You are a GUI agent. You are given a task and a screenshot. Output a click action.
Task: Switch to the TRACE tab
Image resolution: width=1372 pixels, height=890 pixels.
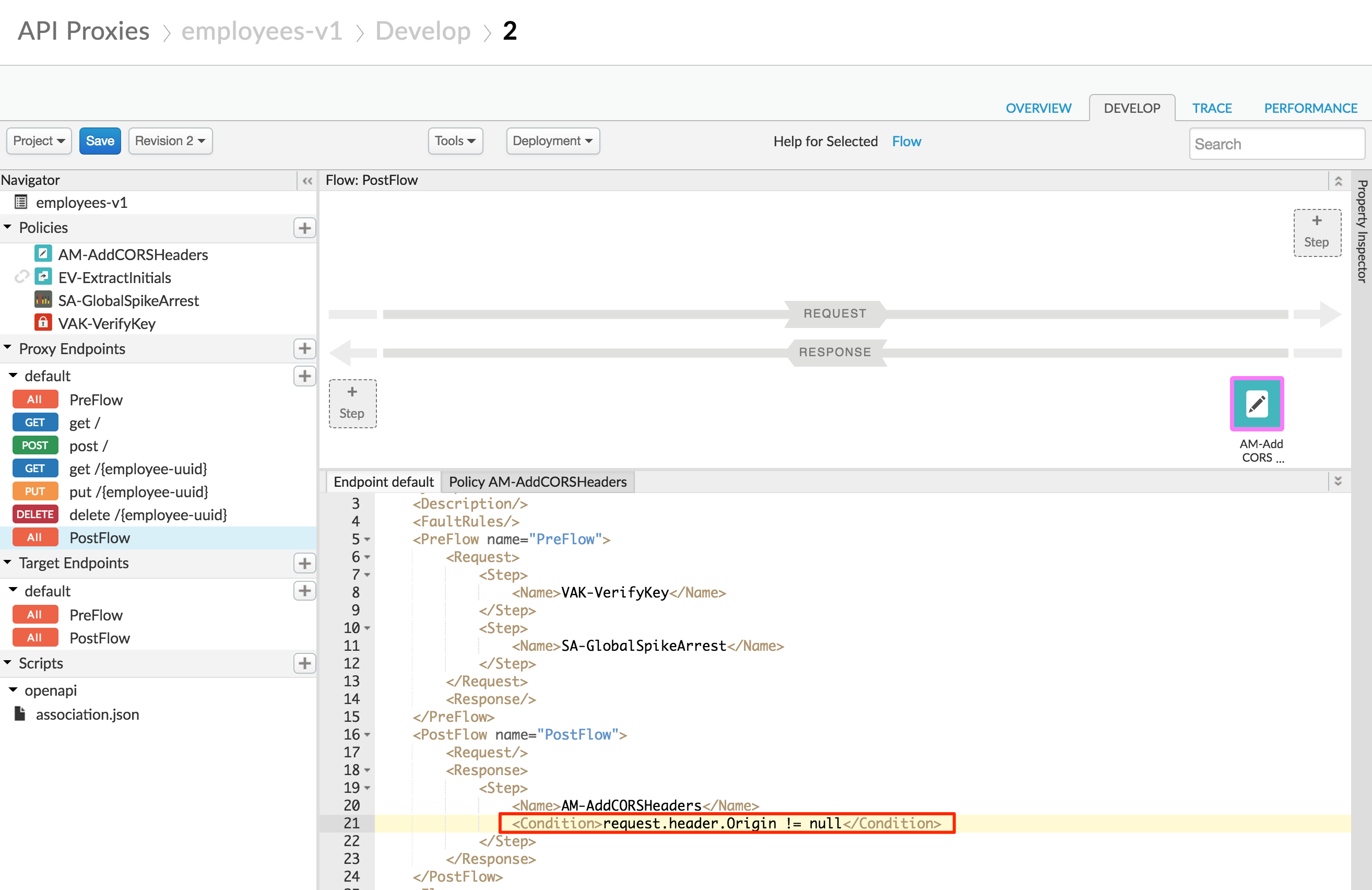[1212, 109]
